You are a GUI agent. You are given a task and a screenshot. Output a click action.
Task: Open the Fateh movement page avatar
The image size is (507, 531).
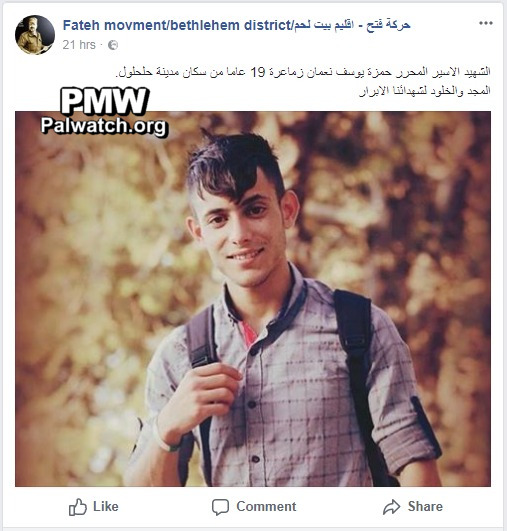click(35, 35)
